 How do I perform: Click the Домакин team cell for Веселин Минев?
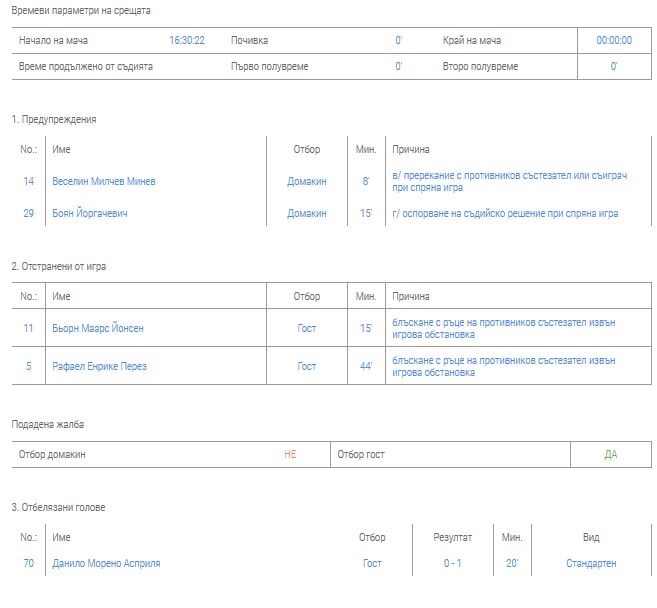tap(307, 182)
